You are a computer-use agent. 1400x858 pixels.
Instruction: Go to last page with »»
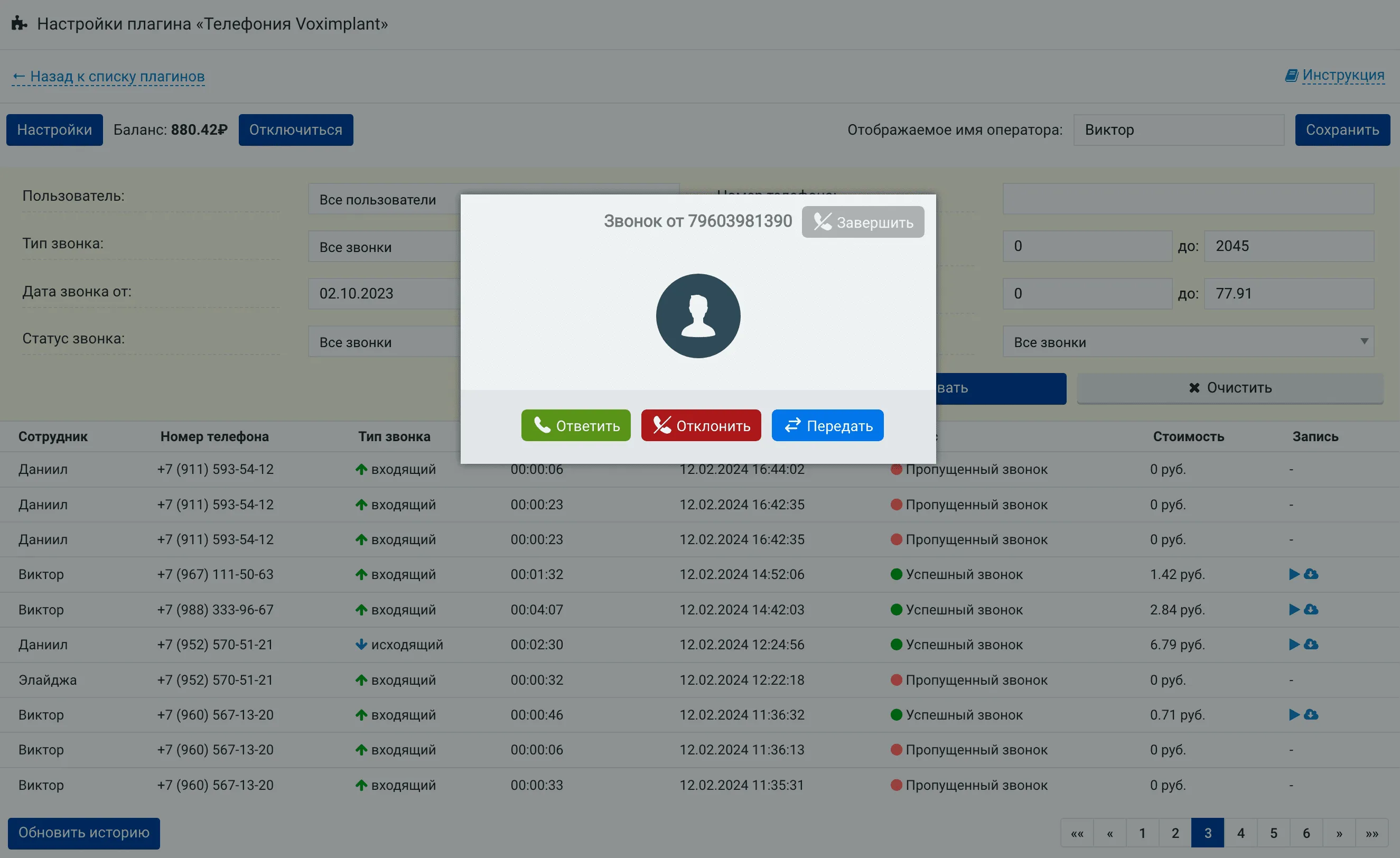(x=1371, y=833)
